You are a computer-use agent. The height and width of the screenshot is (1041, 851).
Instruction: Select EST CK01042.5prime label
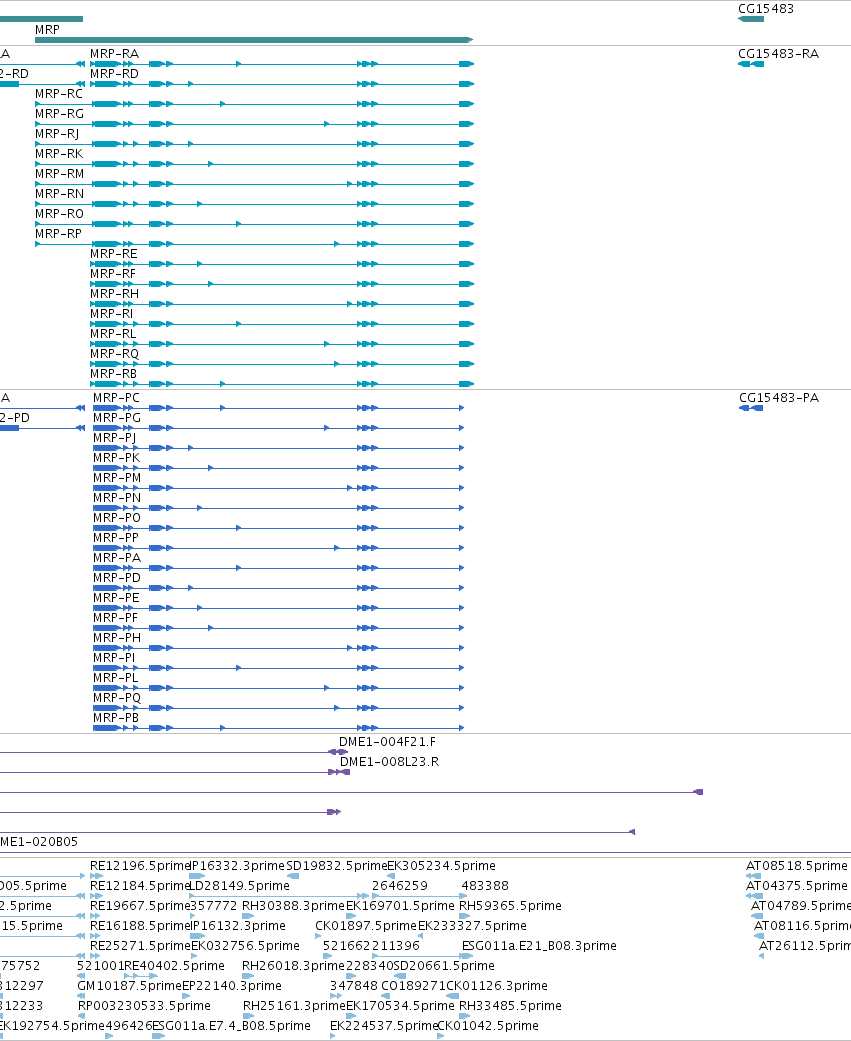point(488,1025)
